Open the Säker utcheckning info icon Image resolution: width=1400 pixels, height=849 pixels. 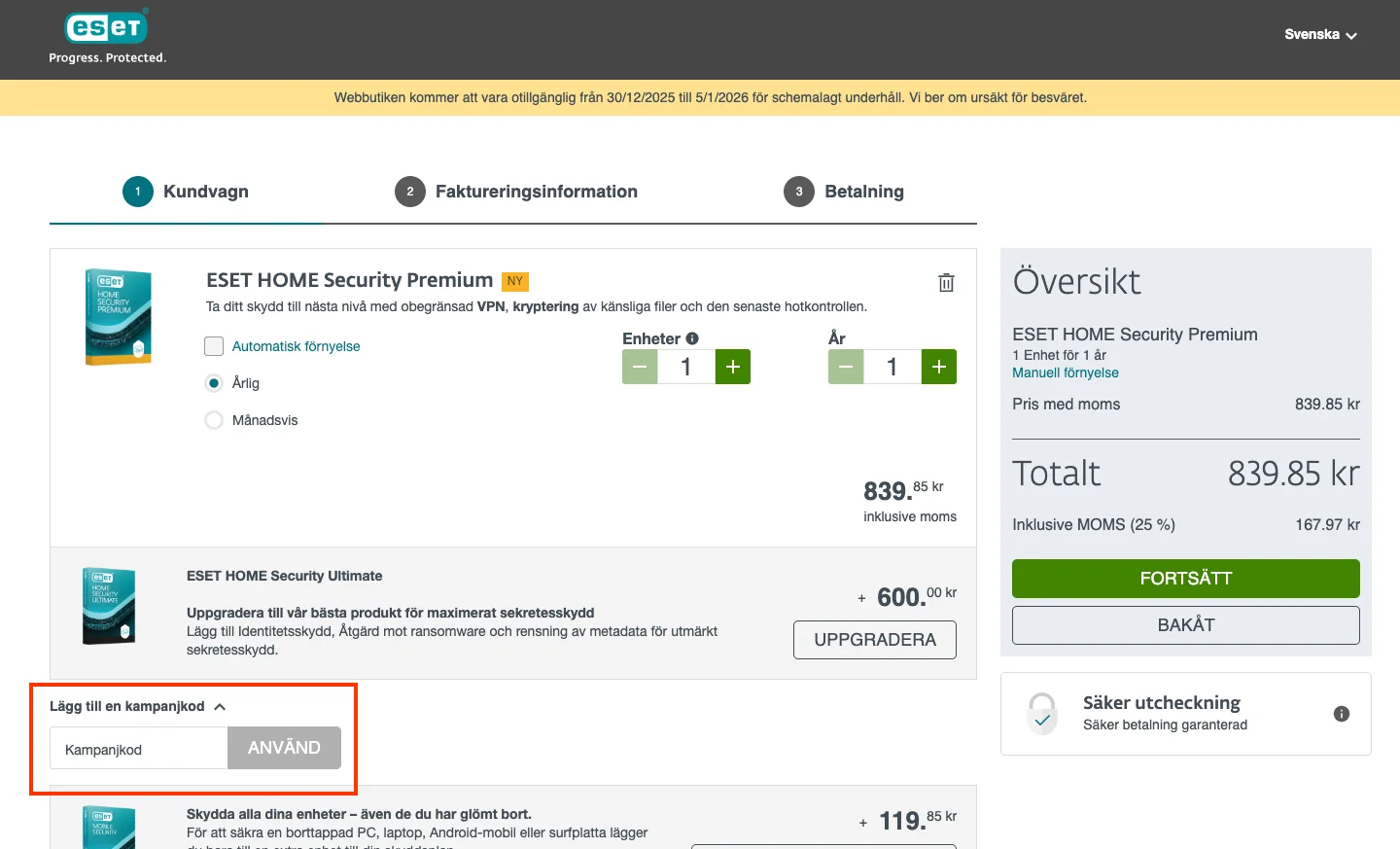[1342, 714]
